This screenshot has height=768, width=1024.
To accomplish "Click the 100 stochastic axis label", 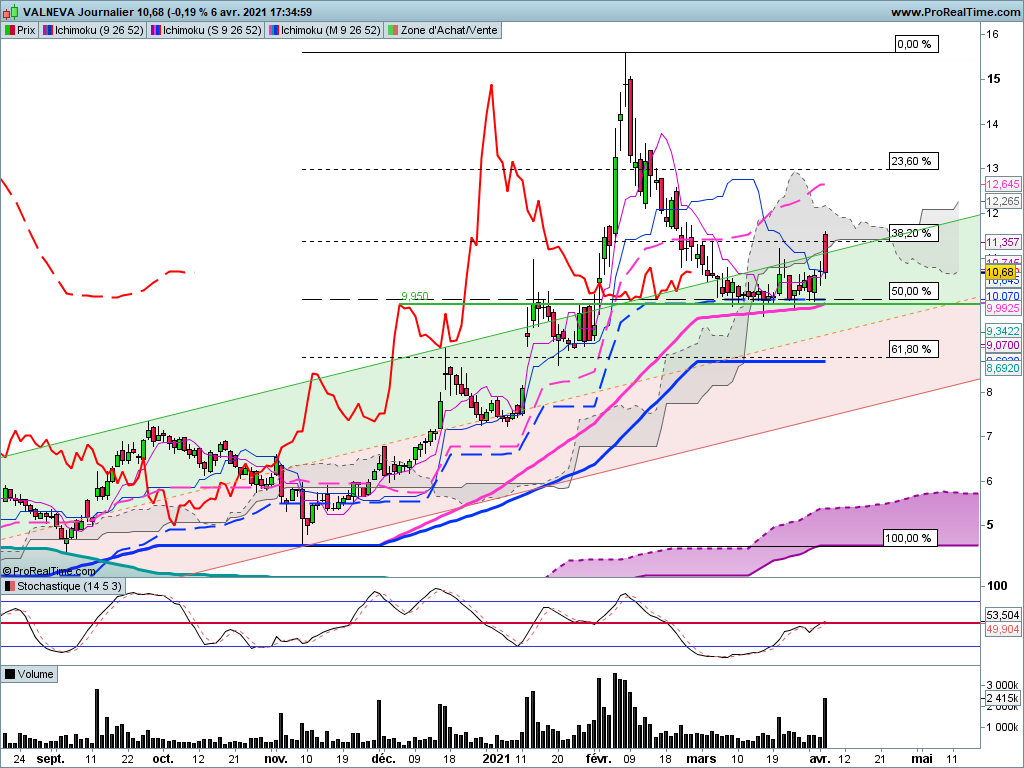I will click(997, 586).
